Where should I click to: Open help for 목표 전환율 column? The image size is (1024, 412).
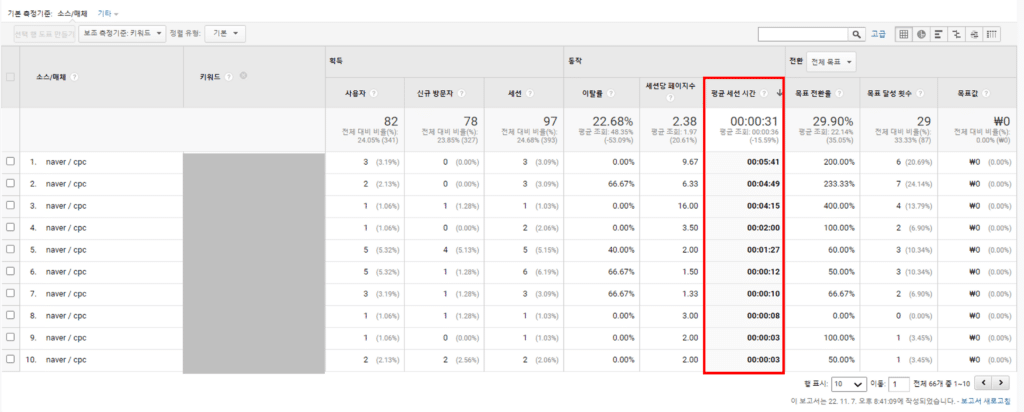pyautogui.click(x=839, y=93)
